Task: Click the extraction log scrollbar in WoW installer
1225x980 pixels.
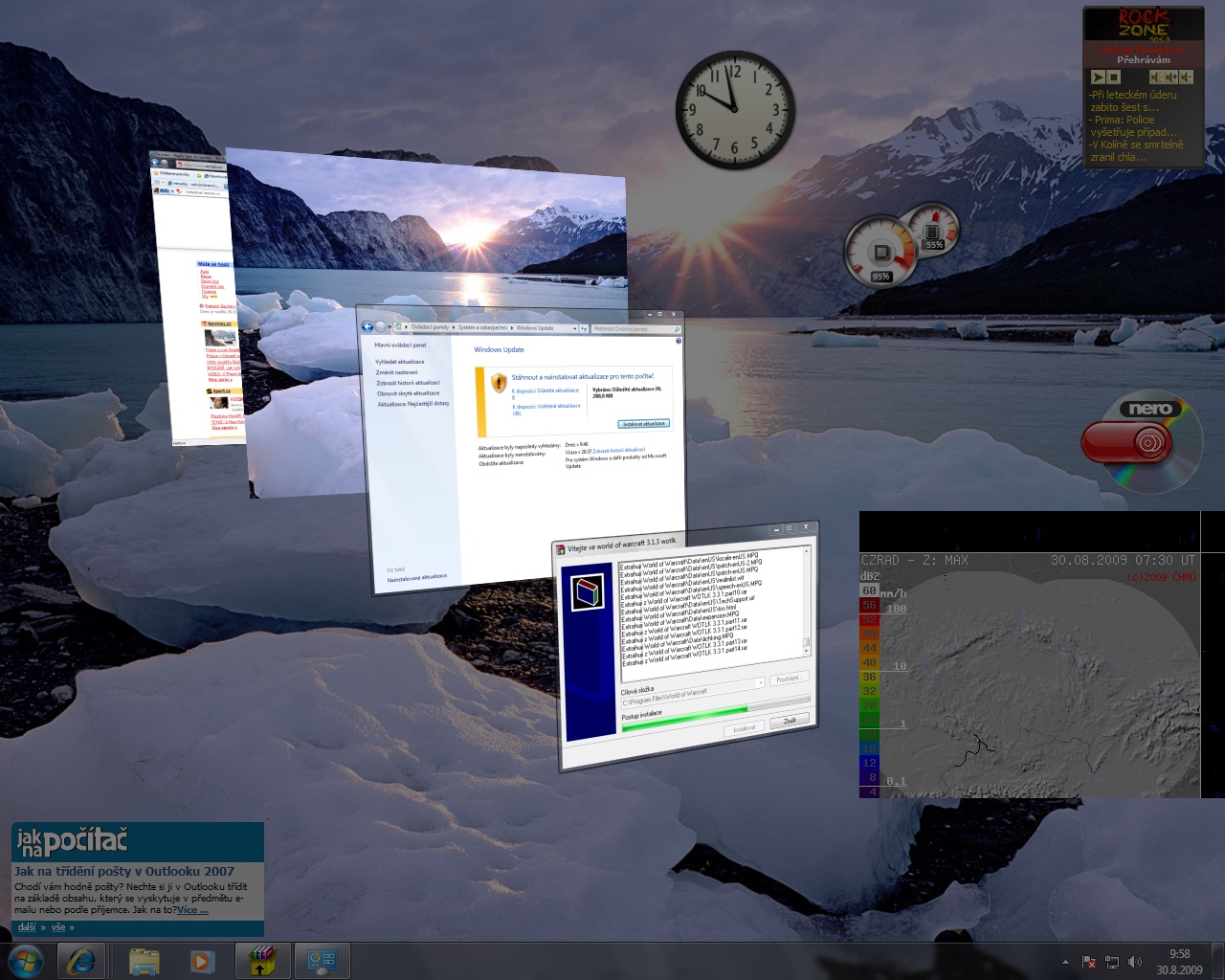Action: [x=806, y=601]
